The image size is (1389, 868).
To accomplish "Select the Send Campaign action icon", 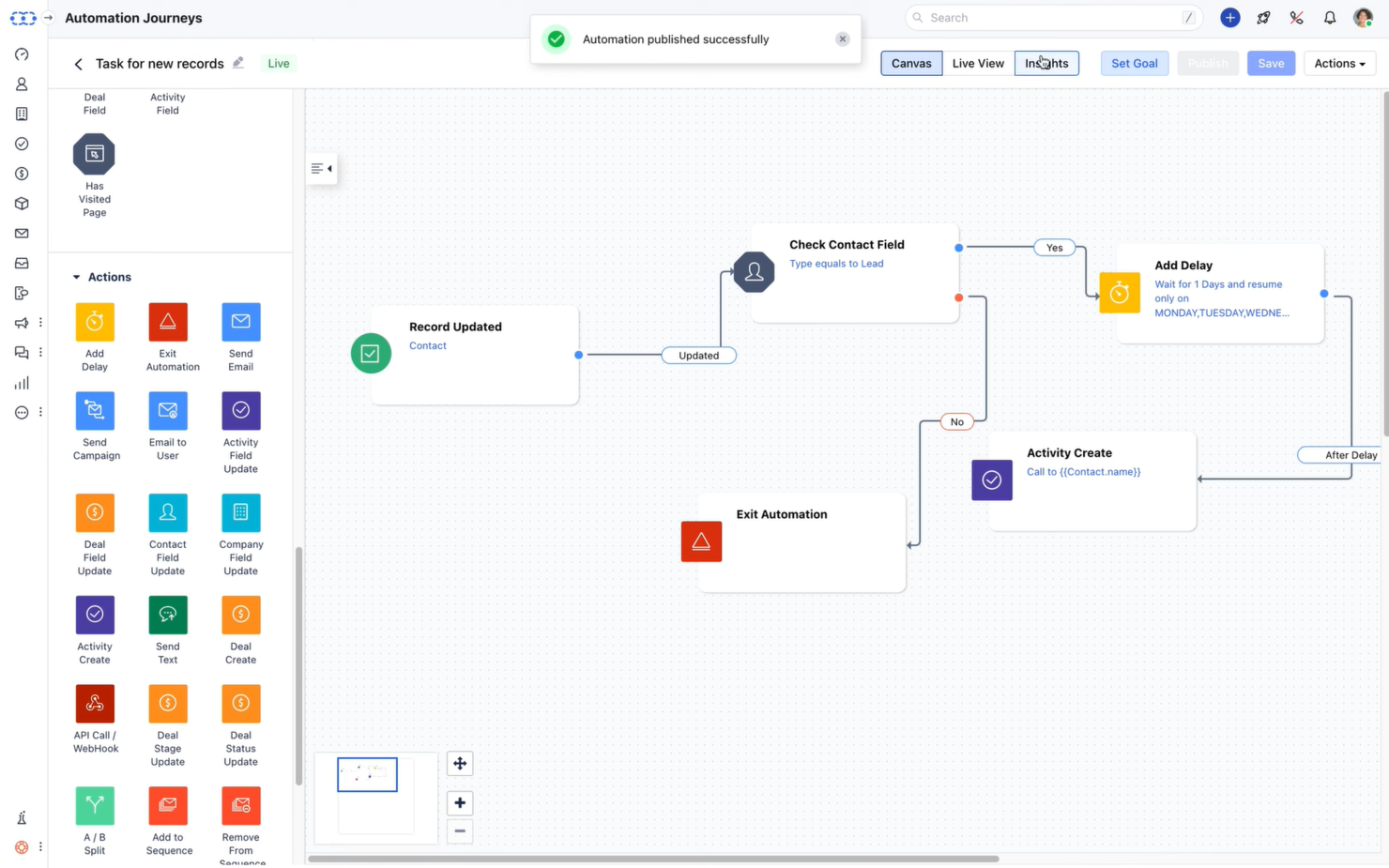I will [x=94, y=410].
